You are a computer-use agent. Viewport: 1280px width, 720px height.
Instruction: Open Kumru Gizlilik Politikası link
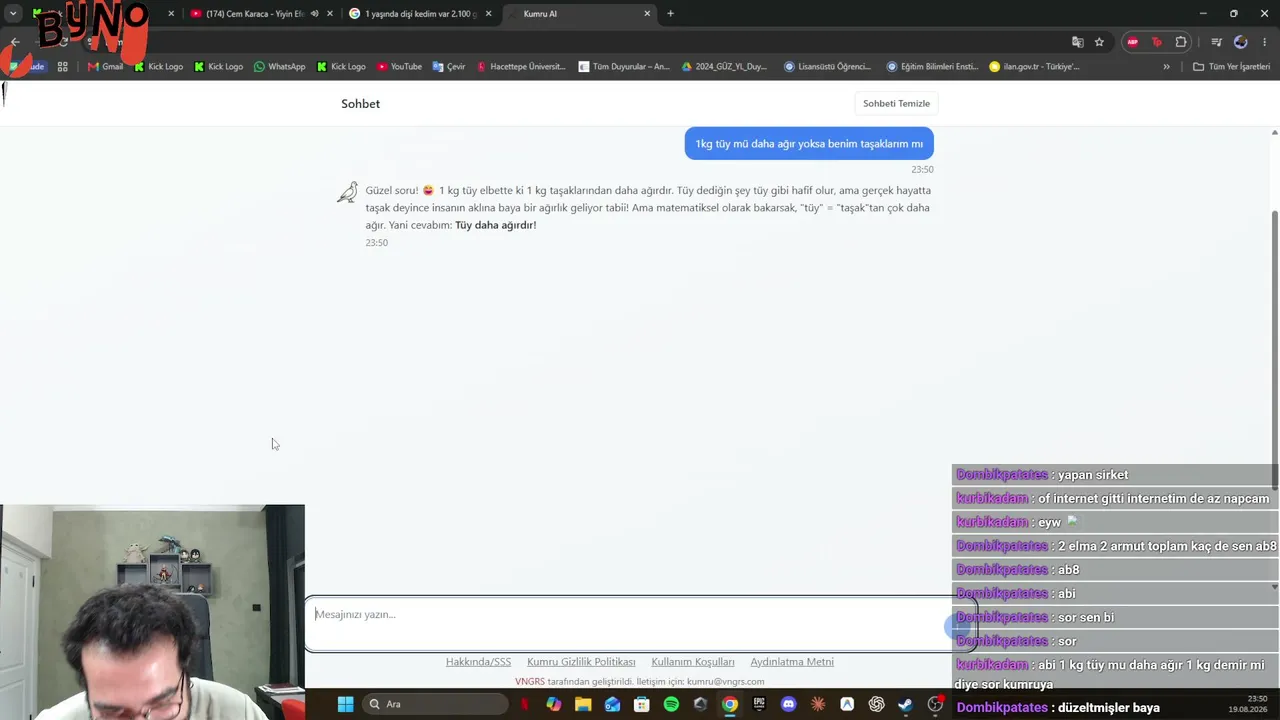coord(581,662)
